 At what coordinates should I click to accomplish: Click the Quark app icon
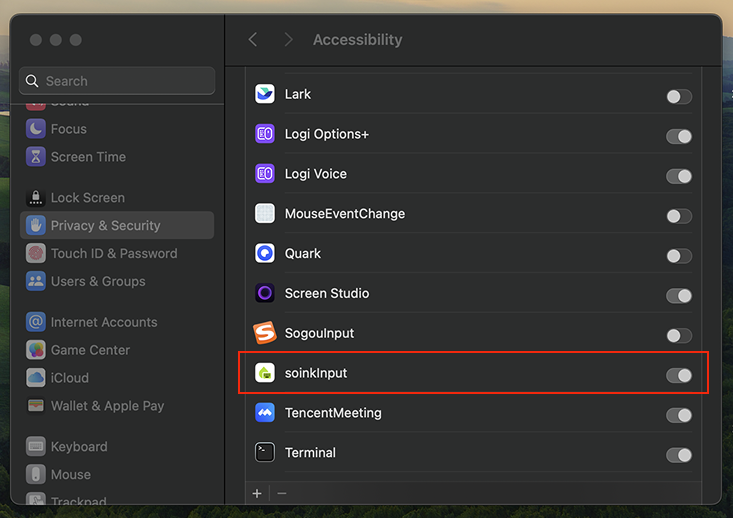coord(265,253)
